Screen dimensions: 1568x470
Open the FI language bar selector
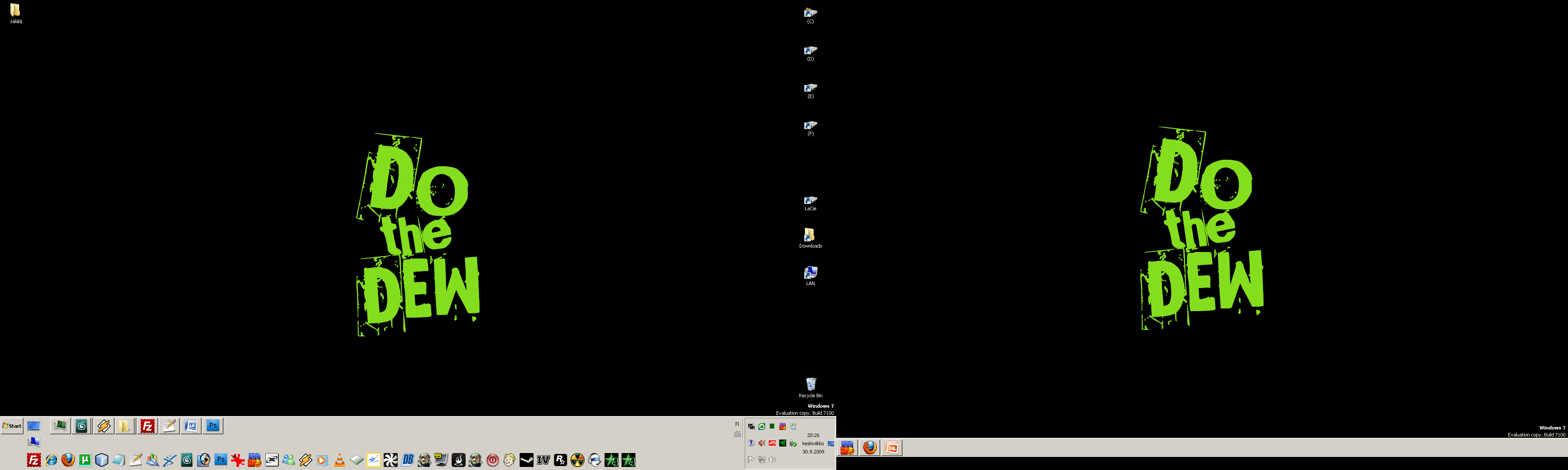737,424
